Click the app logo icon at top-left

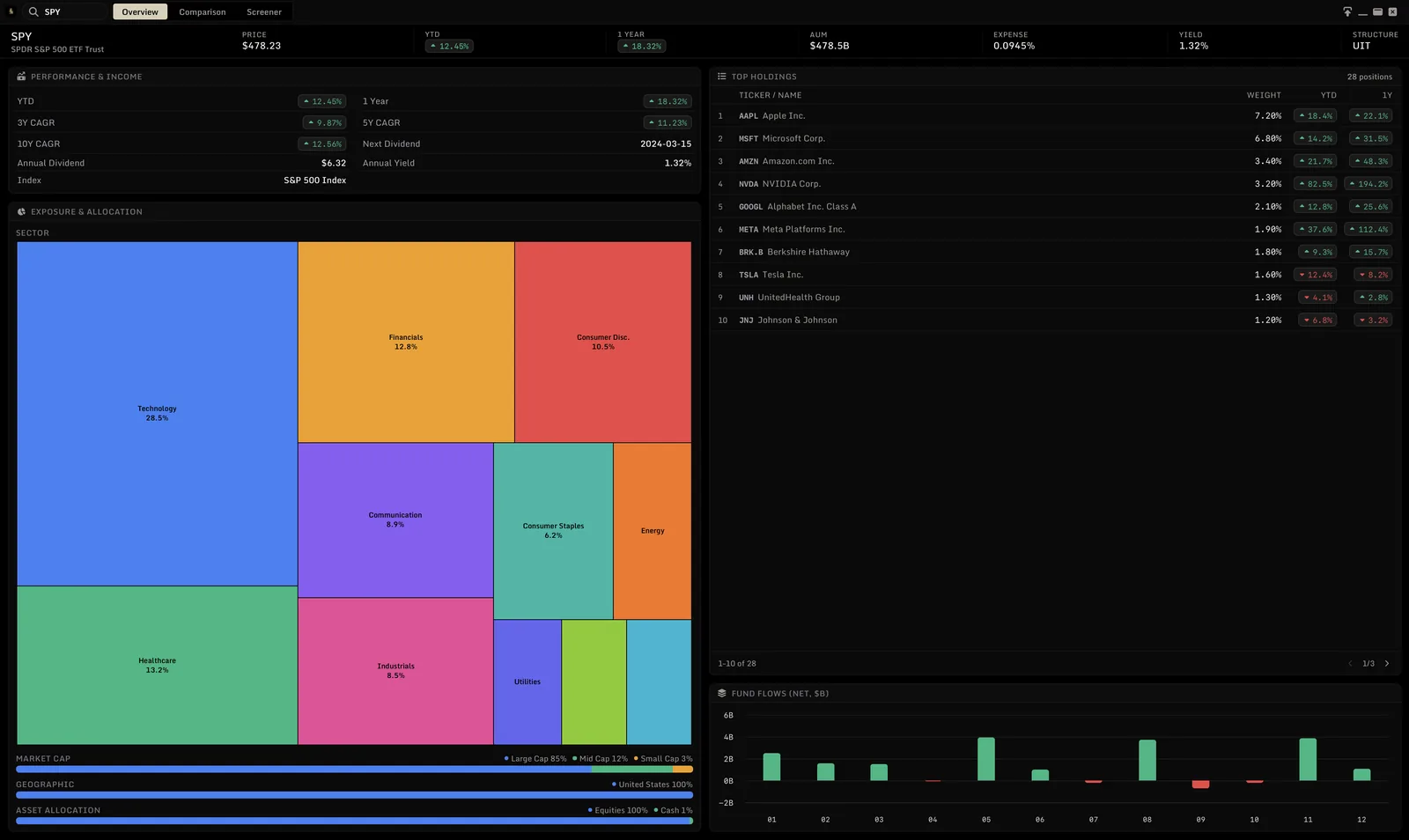[x=11, y=11]
